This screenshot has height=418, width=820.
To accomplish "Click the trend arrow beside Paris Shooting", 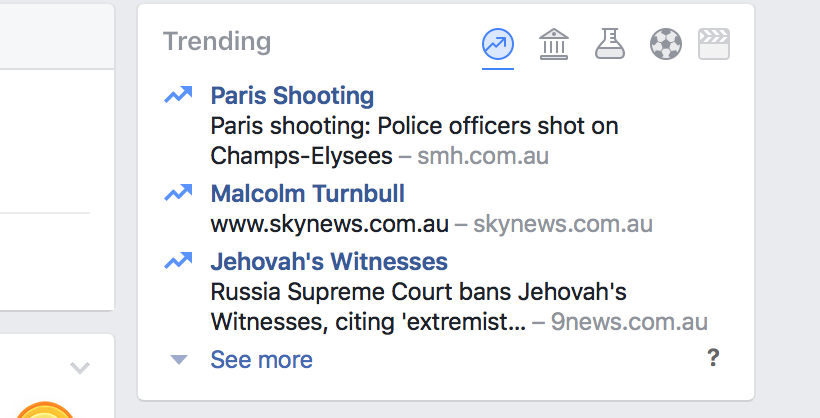I will point(179,96).
